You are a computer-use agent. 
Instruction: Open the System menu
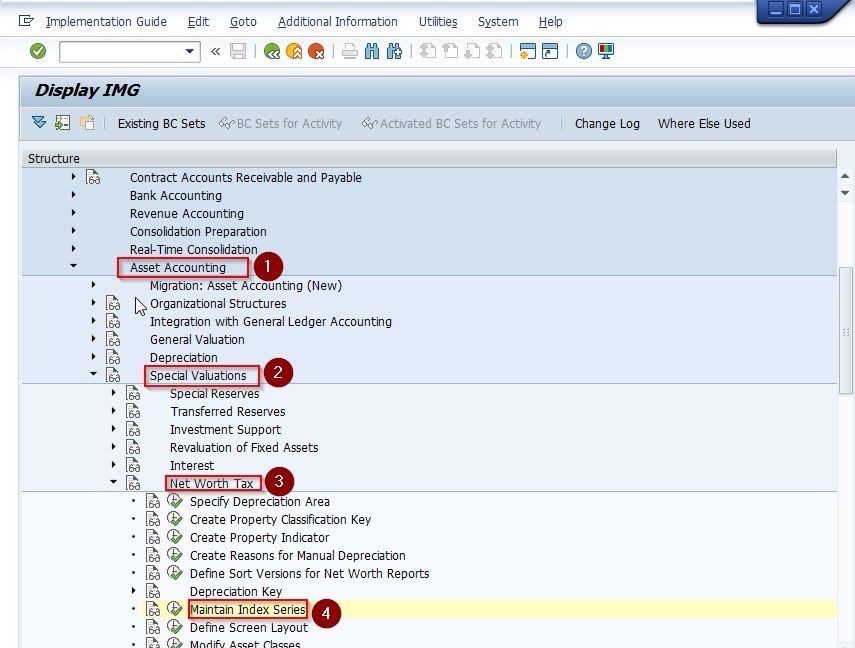pyautogui.click(x=498, y=22)
